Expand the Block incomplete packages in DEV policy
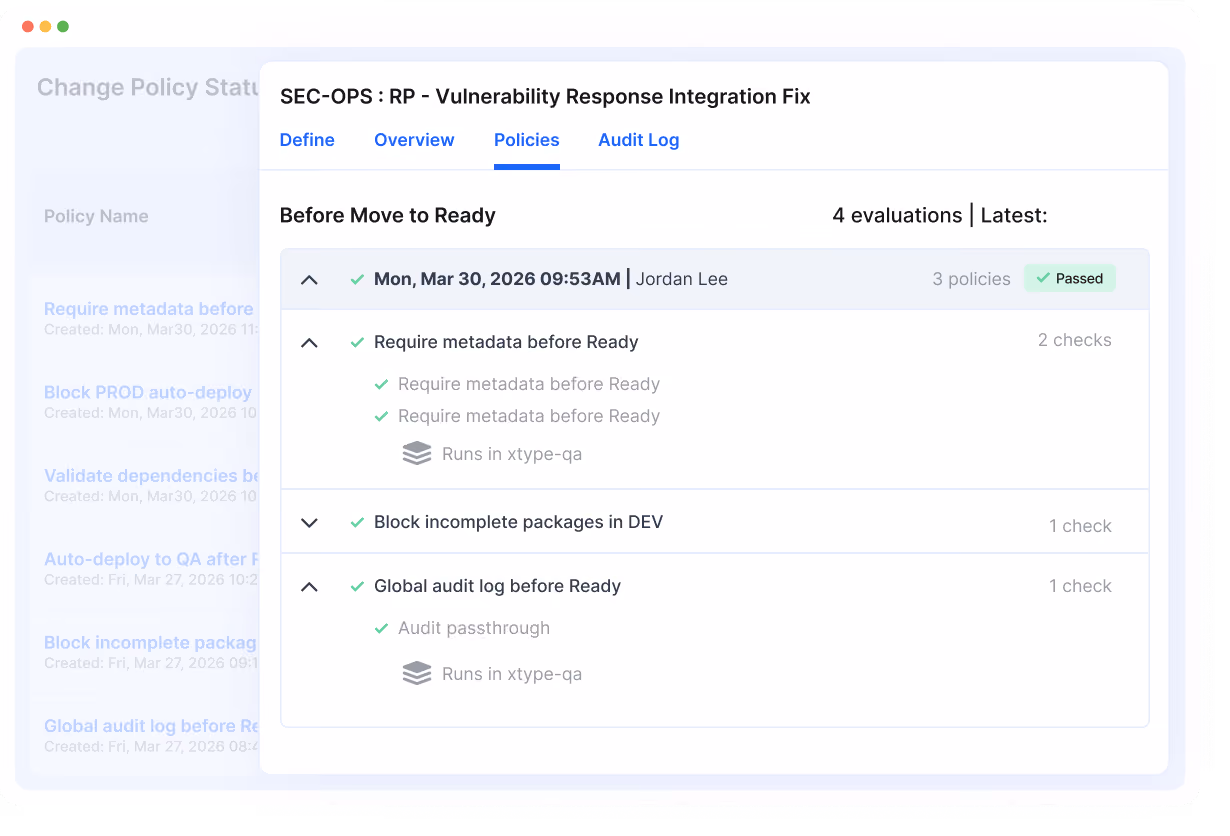The width and height of the screenshot is (1230, 836). [310, 523]
